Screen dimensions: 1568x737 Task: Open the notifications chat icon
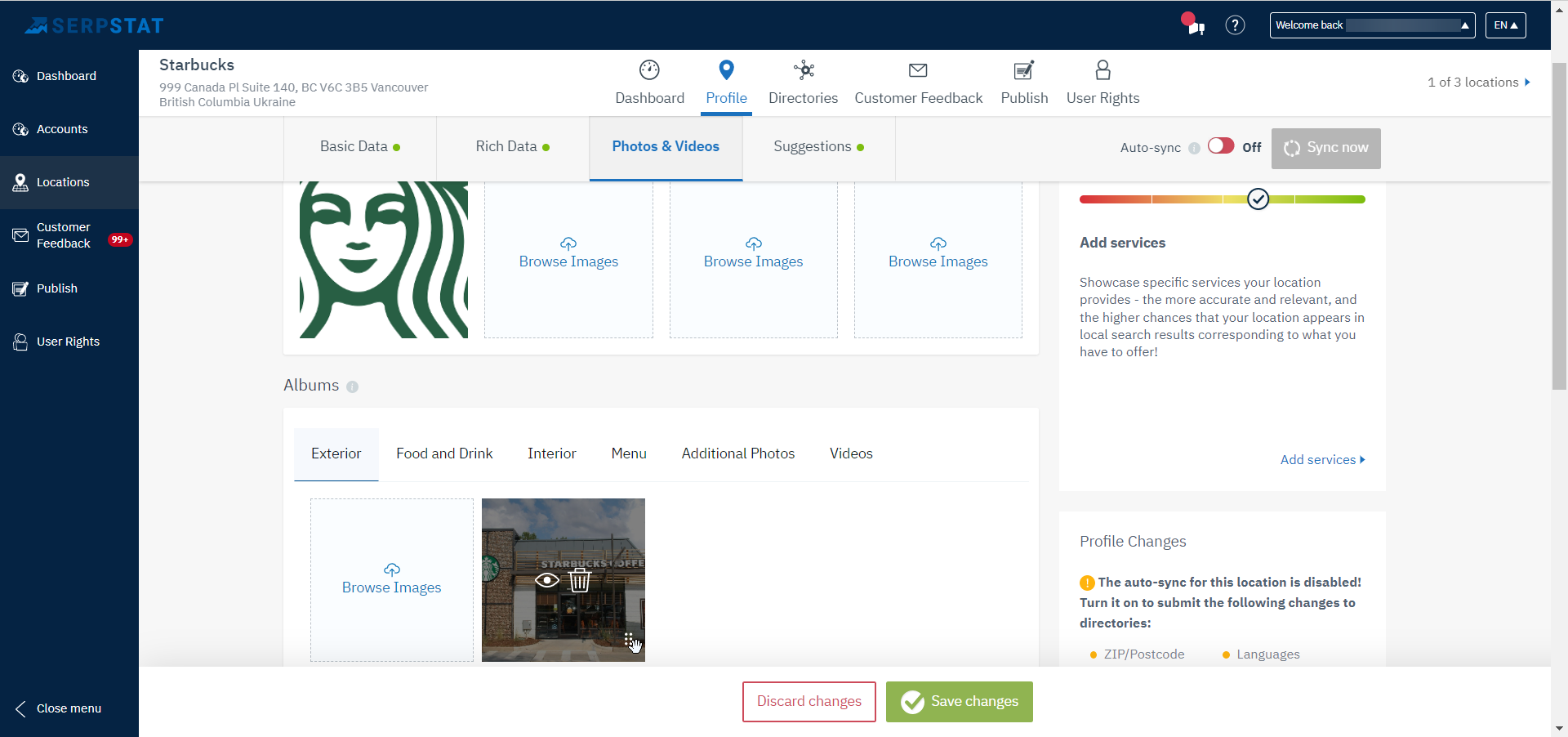pos(1193,25)
